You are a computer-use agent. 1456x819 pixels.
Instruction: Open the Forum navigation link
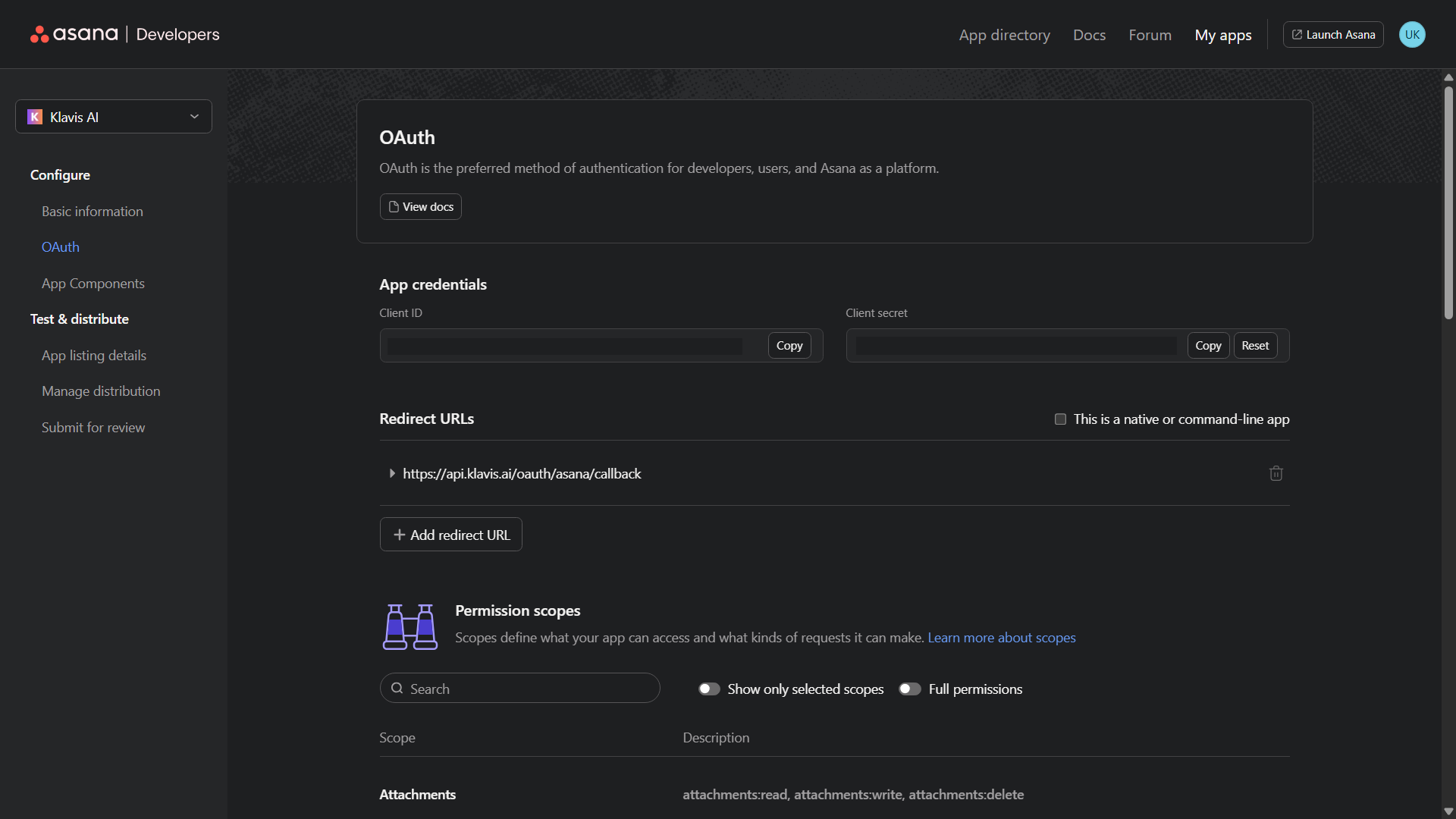[x=1150, y=35]
